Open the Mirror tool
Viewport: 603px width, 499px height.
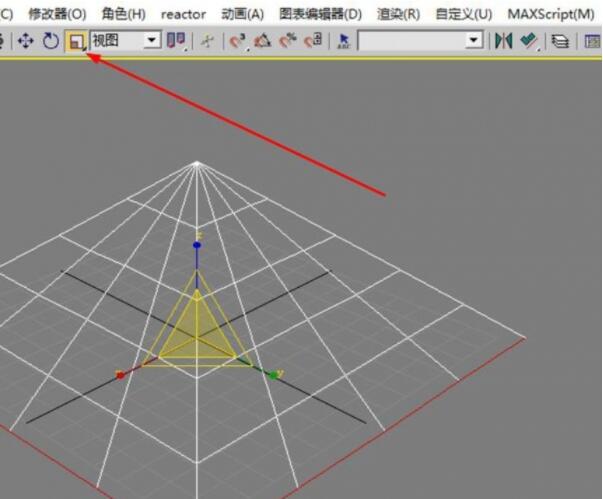pyautogui.click(x=502, y=41)
